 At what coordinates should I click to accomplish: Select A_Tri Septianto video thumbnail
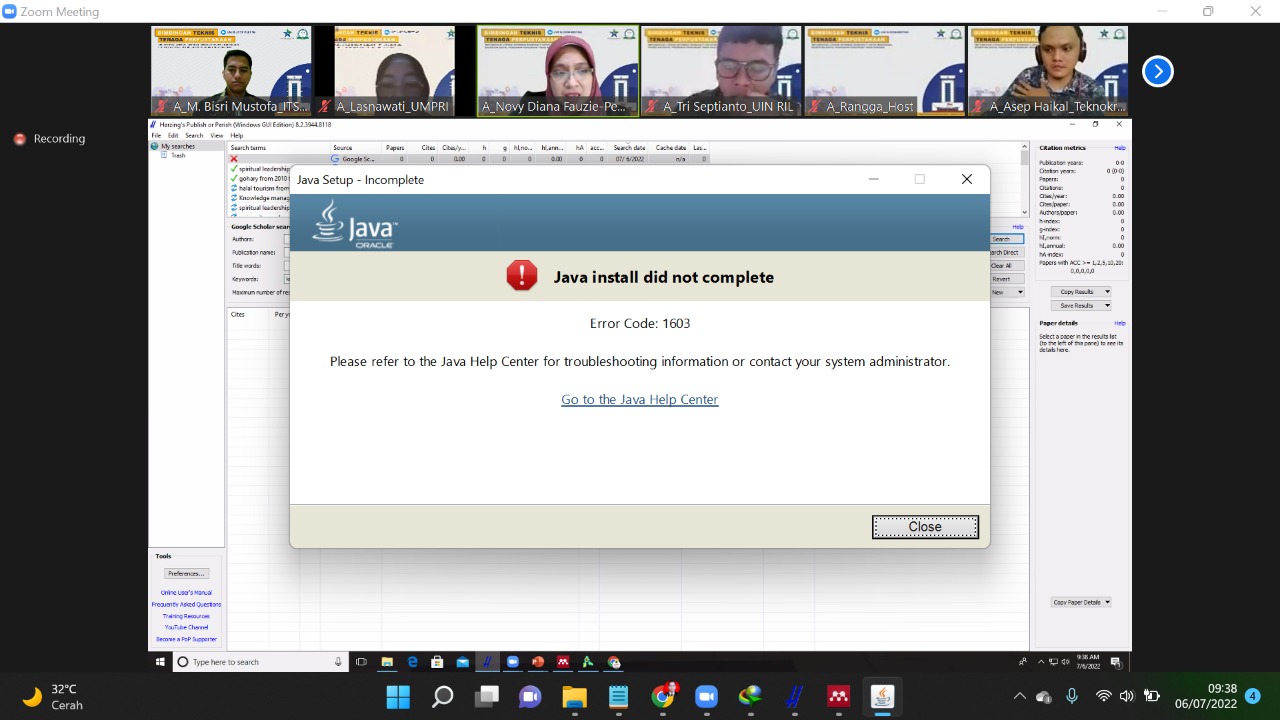pyautogui.click(x=721, y=71)
